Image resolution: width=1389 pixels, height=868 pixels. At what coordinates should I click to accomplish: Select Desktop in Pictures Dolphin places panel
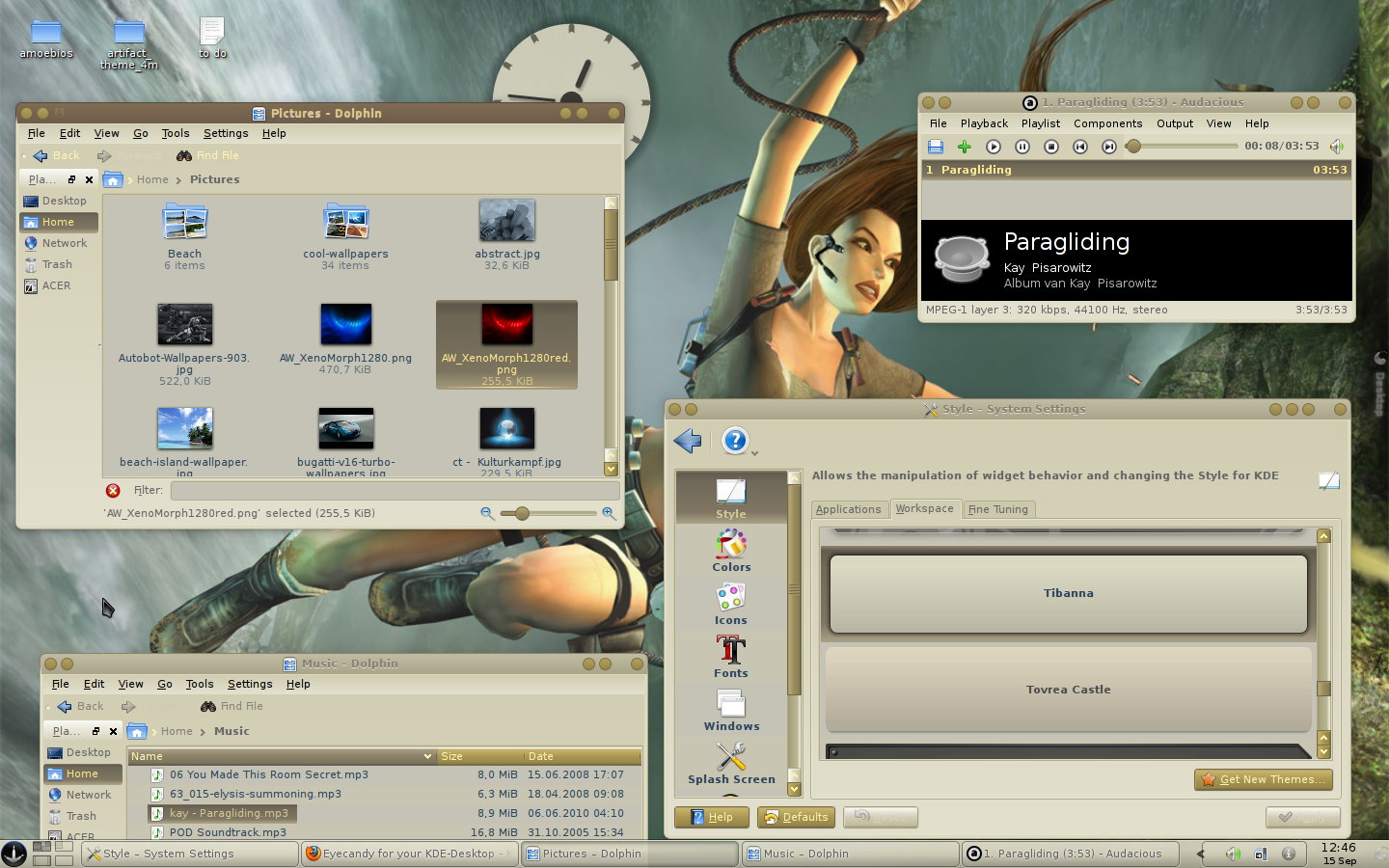pyautogui.click(x=58, y=201)
